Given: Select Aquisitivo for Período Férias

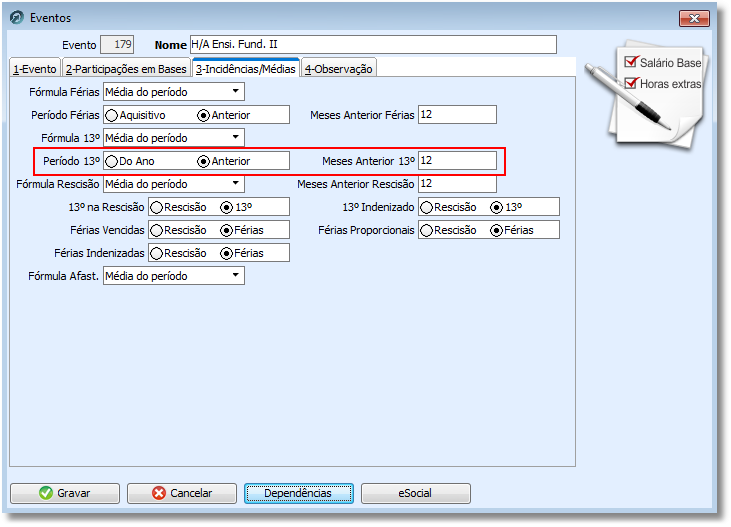Looking at the screenshot, I should coord(111,115).
